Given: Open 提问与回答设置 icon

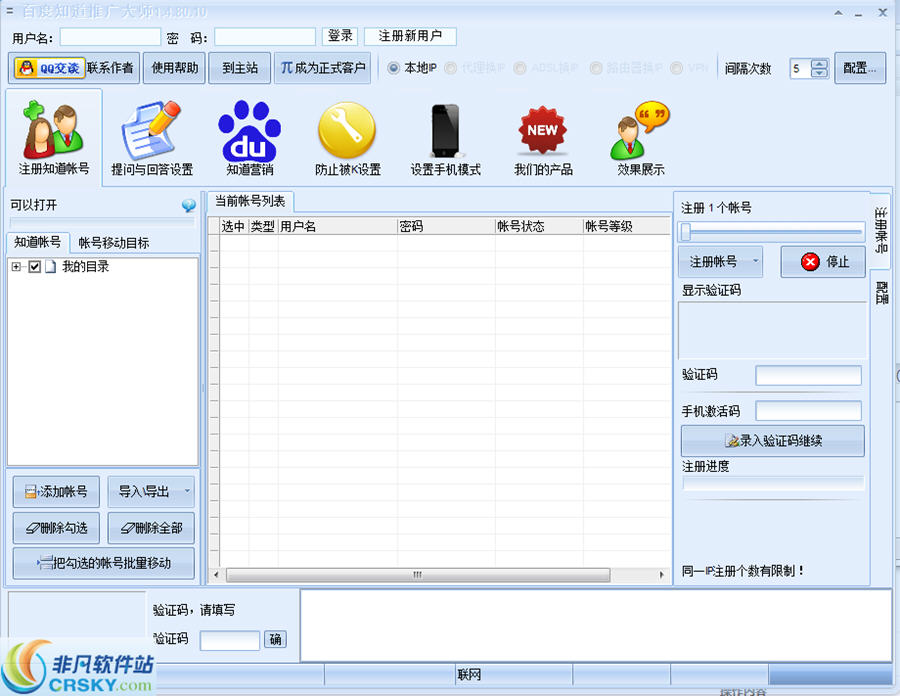Looking at the screenshot, I should tap(152, 138).
